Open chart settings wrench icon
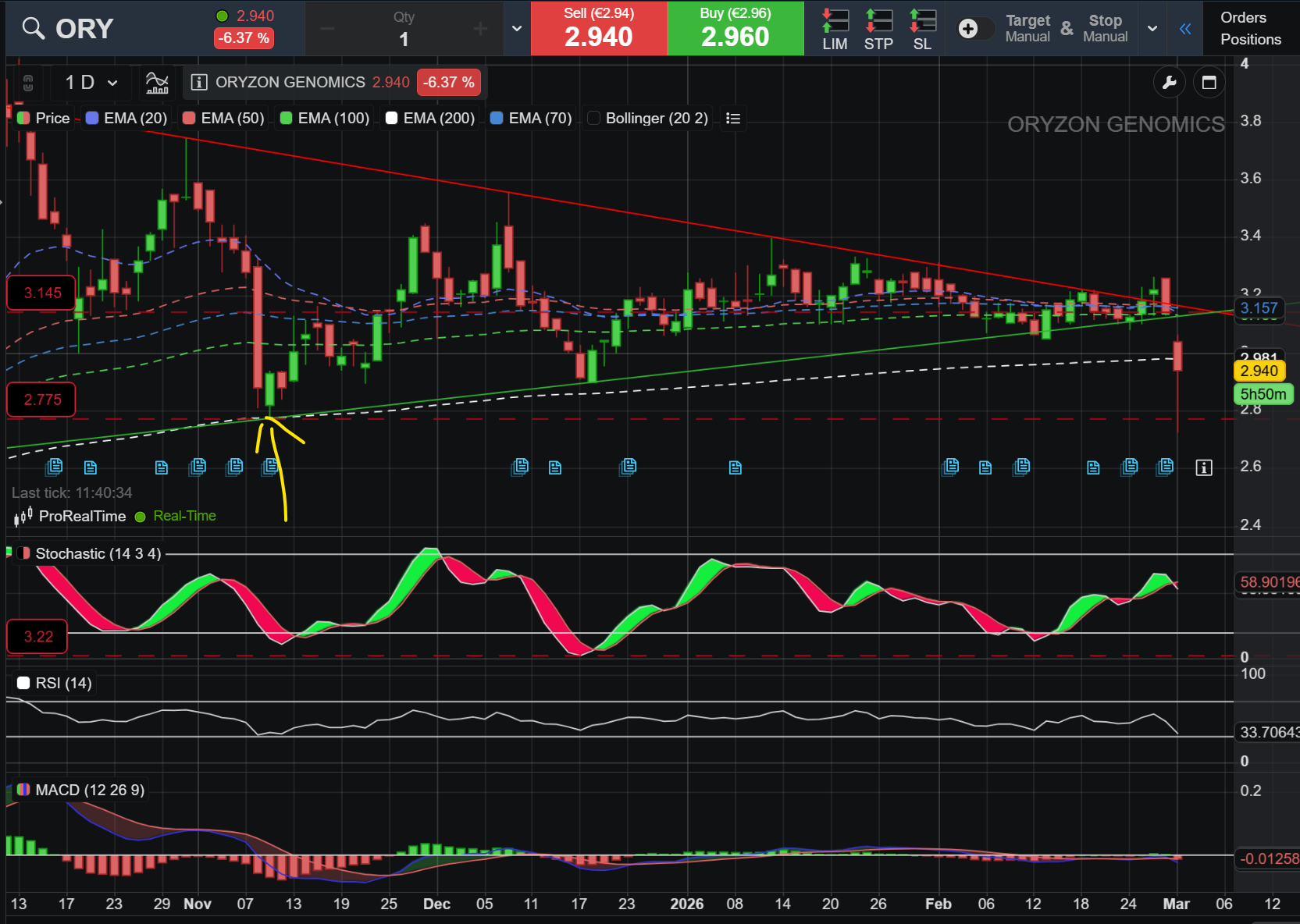This screenshot has height=924, width=1300. click(x=1170, y=83)
